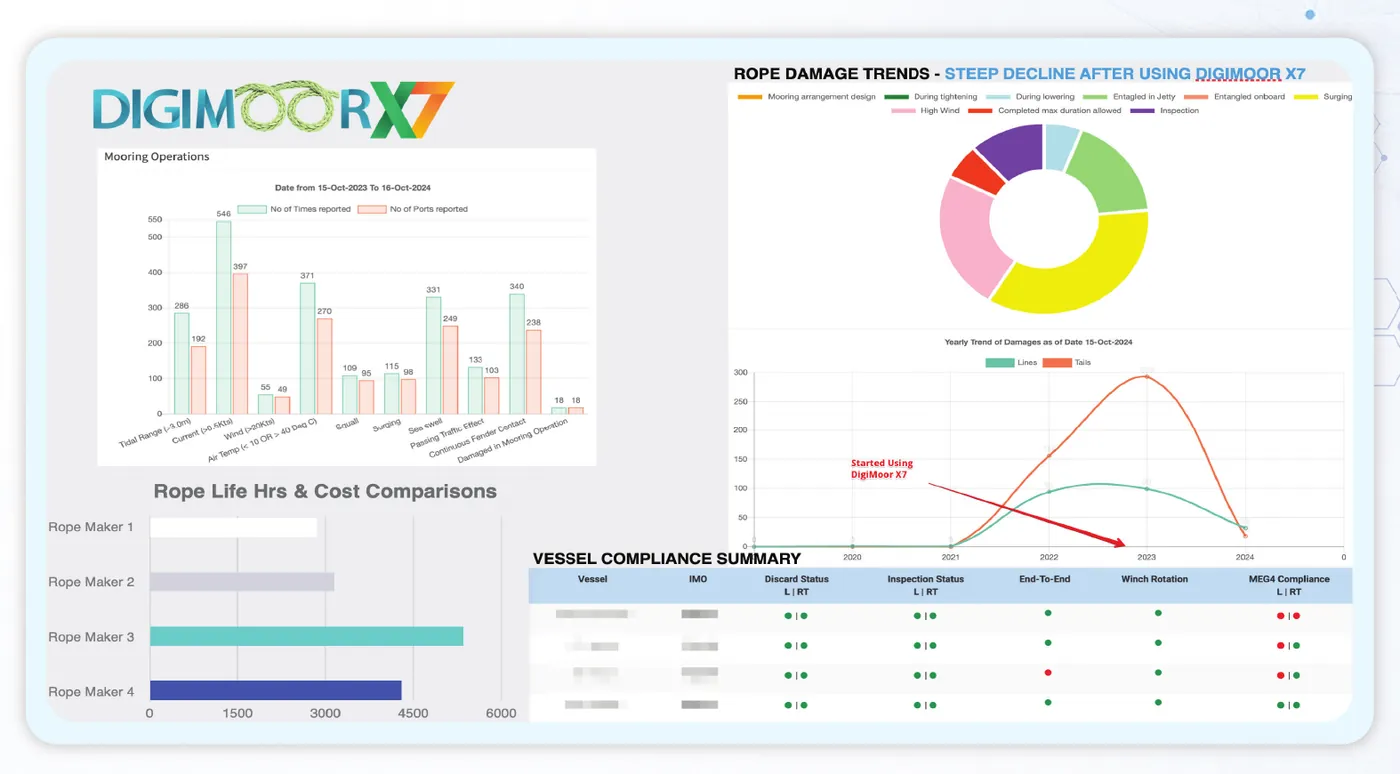Click the 'High Wind' legend entry
The width and height of the screenshot is (1400, 774).
(x=925, y=111)
